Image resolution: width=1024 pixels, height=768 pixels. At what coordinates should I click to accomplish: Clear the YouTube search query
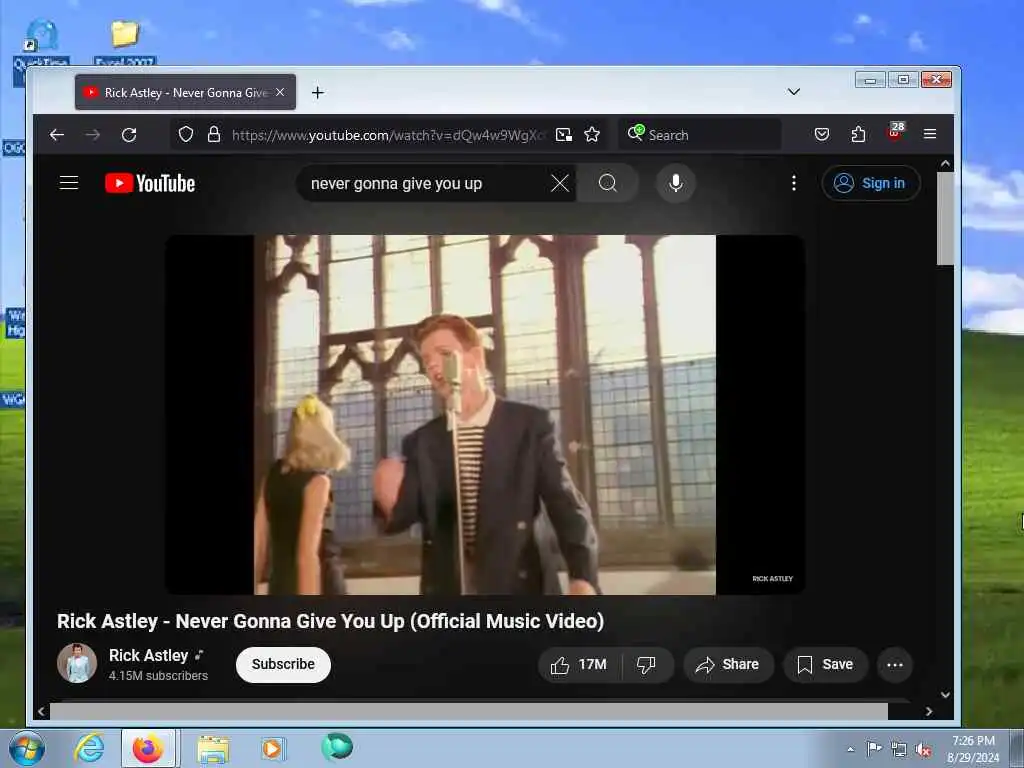560,184
